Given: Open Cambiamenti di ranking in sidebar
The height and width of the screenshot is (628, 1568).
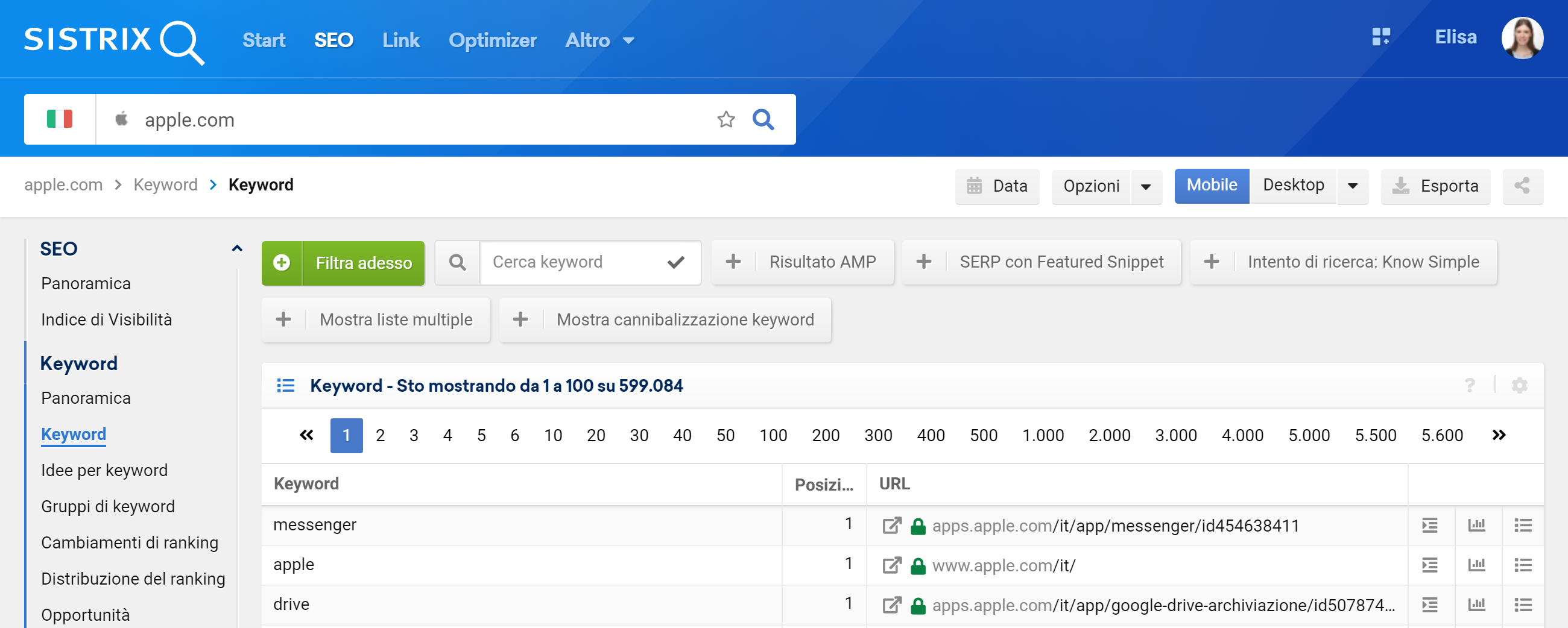Looking at the screenshot, I should pos(130,542).
